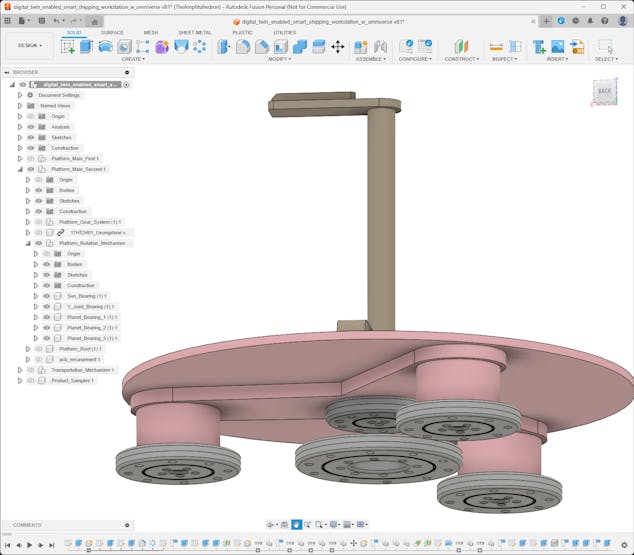This screenshot has width=634, height=555.
Task: Open the DESIGN workspace dropdown
Action: 29,45
